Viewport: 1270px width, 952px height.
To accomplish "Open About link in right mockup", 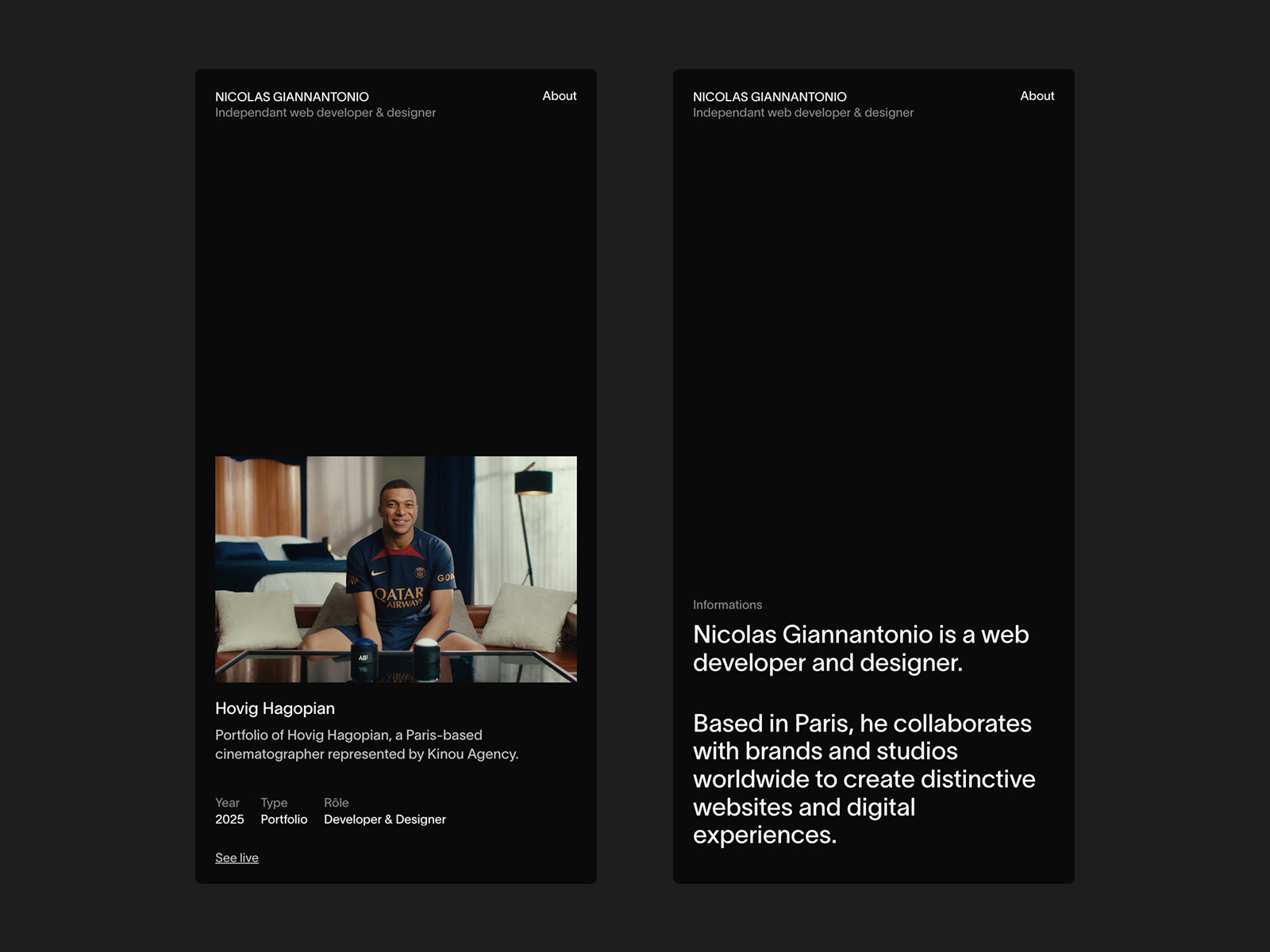I will [1037, 96].
